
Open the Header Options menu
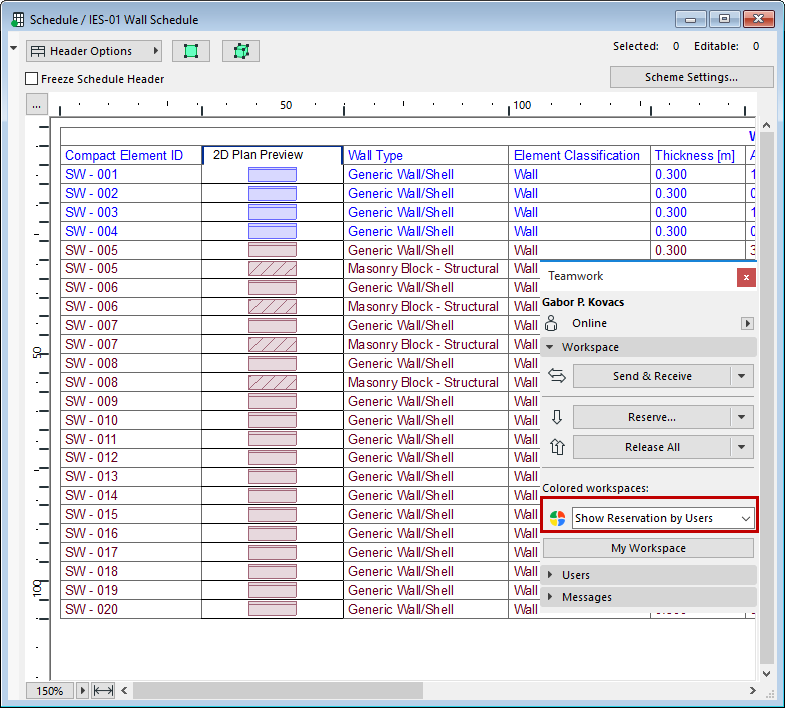pyautogui.click(x=93, y=51)
